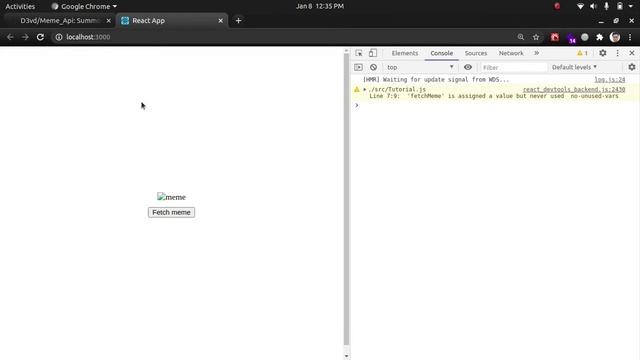
Task: Open the Extensions puzzle menu
Action: [600, 37]
